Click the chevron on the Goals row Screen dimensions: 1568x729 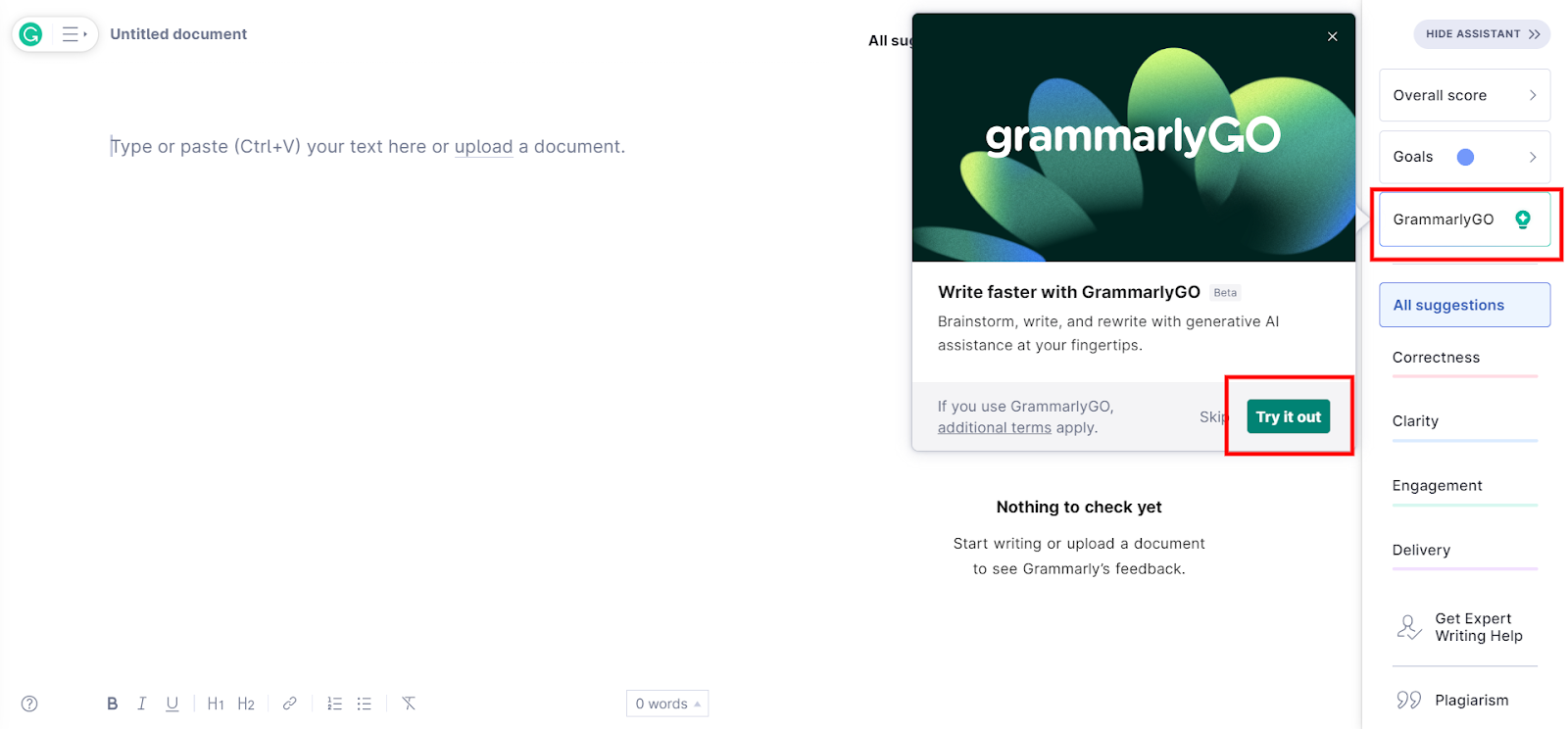click(x=1533, y=157)
